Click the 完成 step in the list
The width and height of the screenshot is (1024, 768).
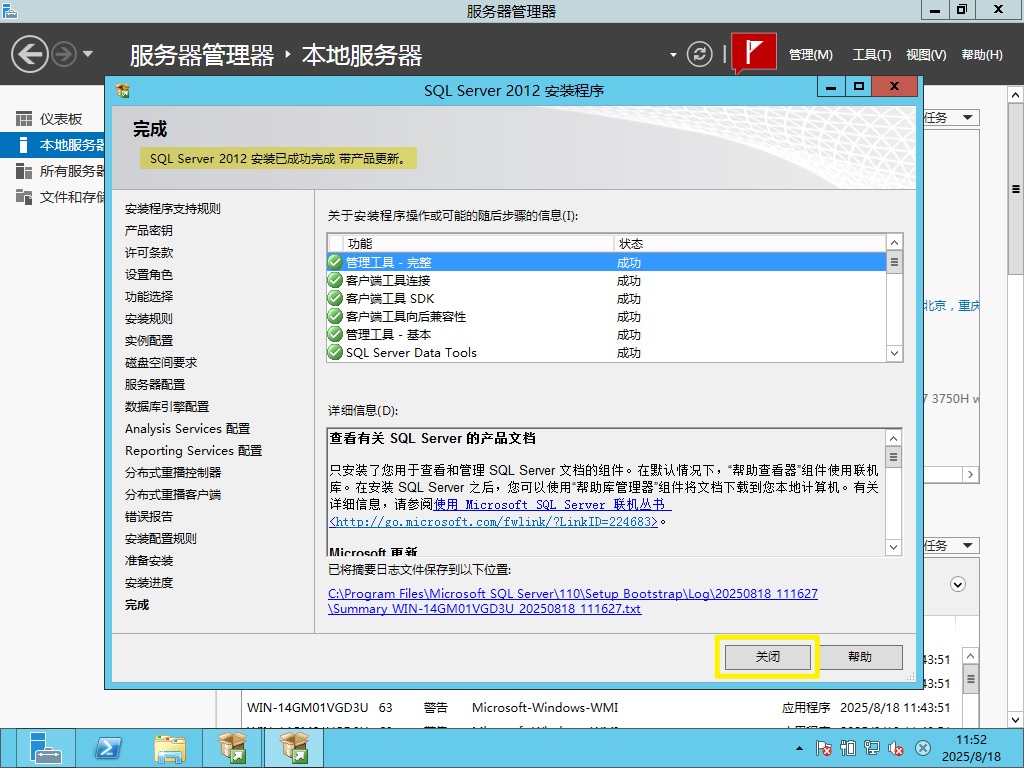pos(137,605)
